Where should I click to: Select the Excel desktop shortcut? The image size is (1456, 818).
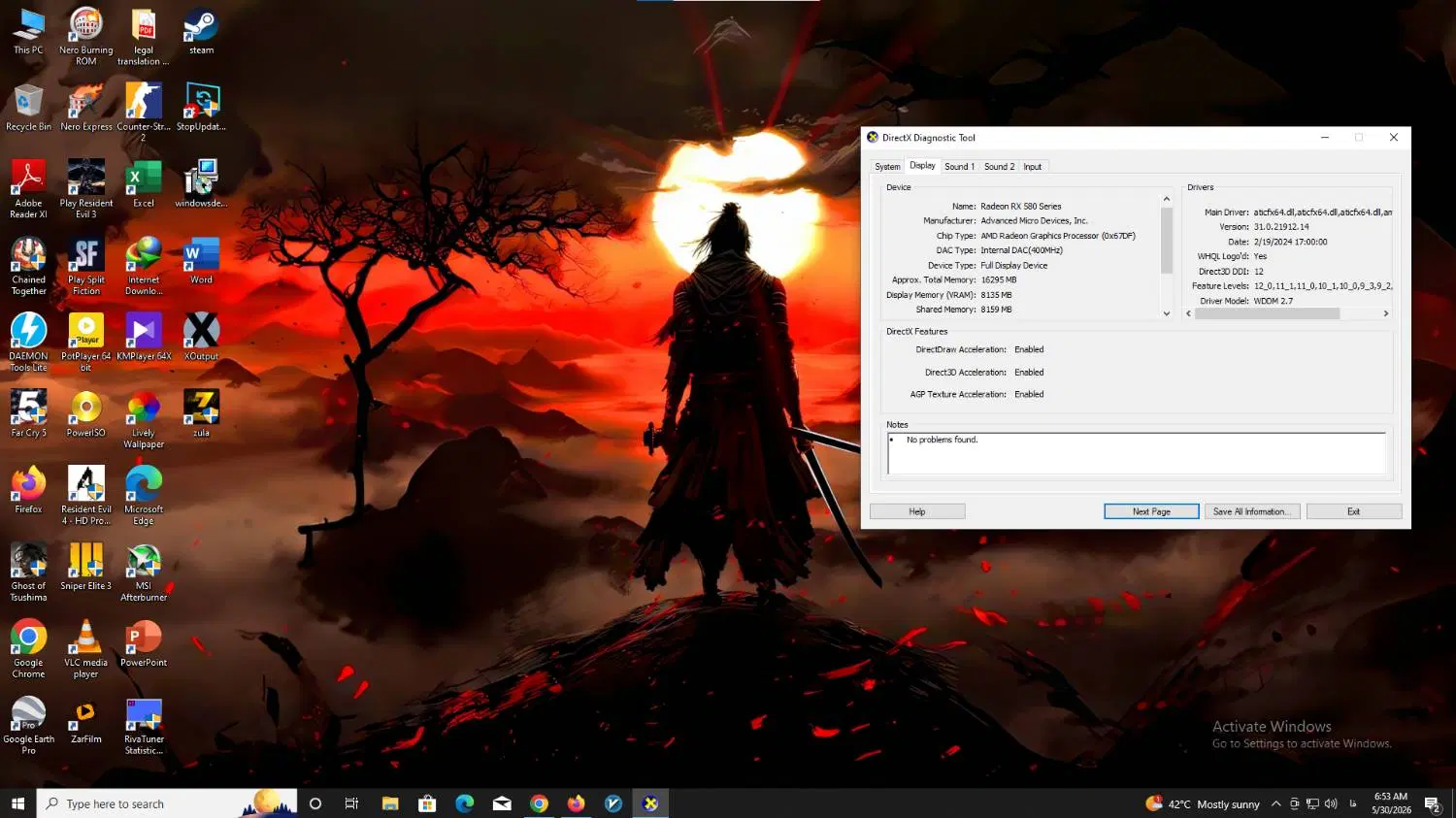click(144, 184)
